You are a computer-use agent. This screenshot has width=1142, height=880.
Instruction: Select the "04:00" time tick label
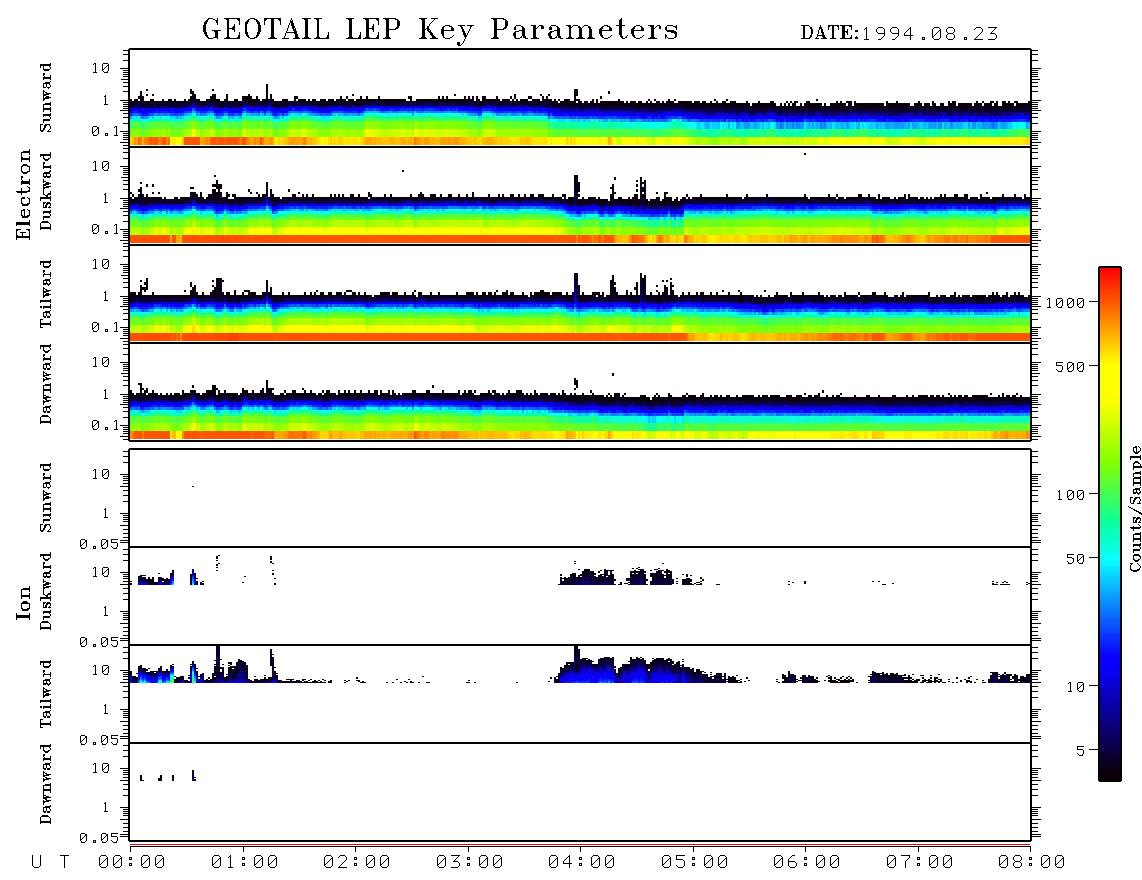click(x=581, y=862)
